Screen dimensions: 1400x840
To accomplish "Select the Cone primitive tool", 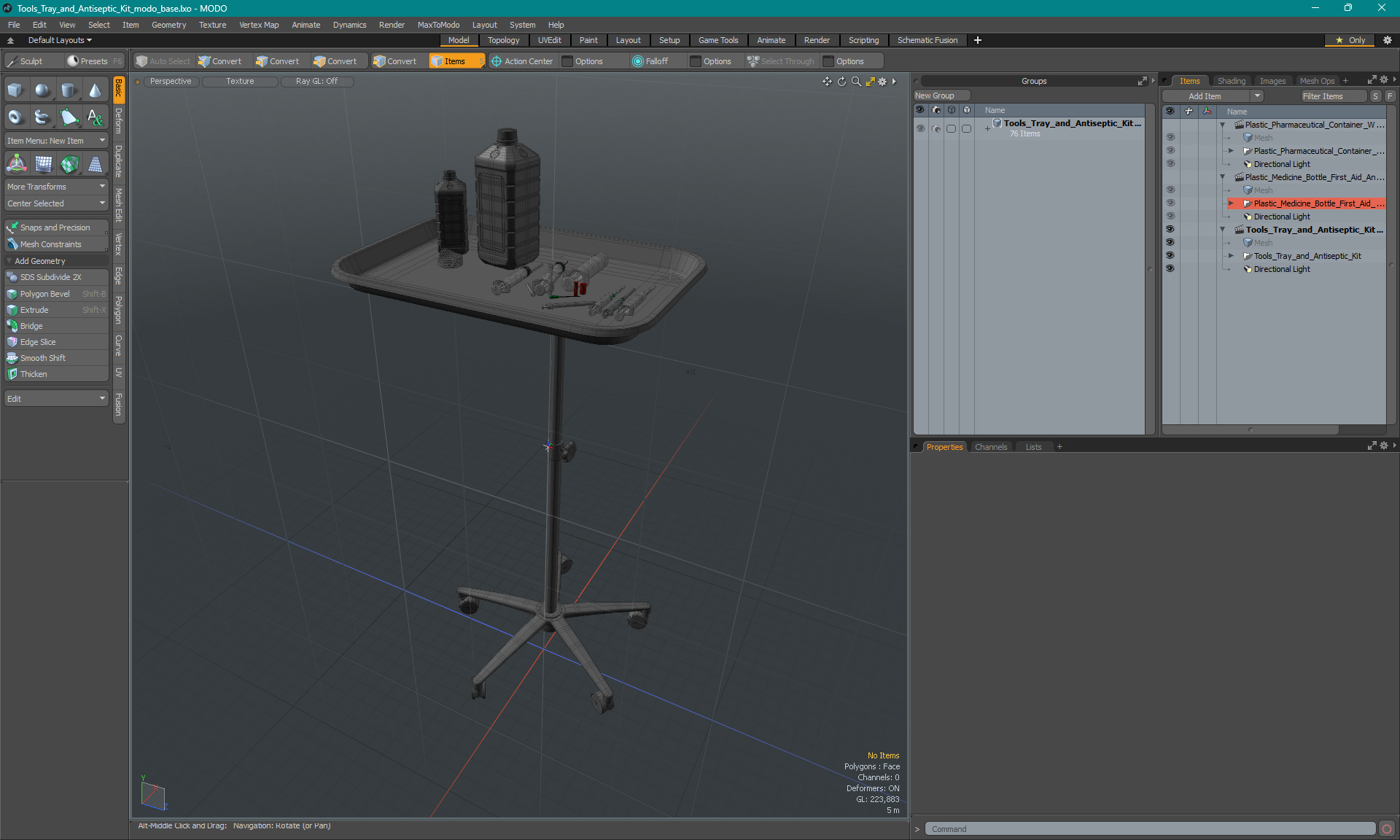I will point(95,90).
